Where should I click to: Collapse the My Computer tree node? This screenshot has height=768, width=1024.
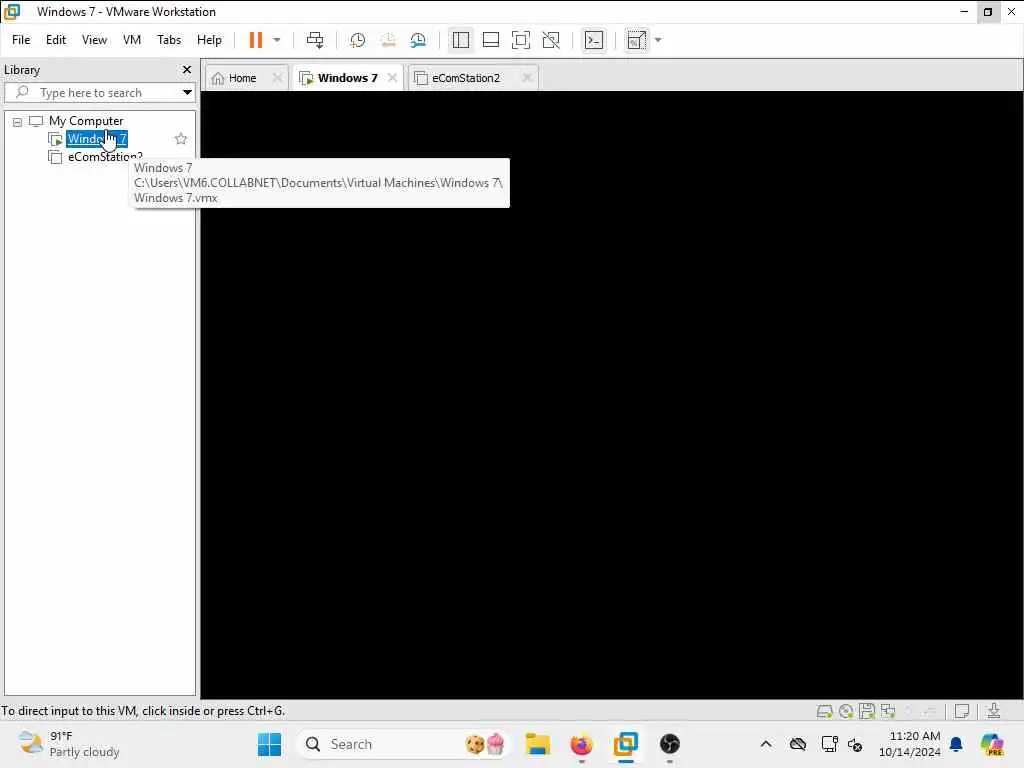[x=18, y=121]
